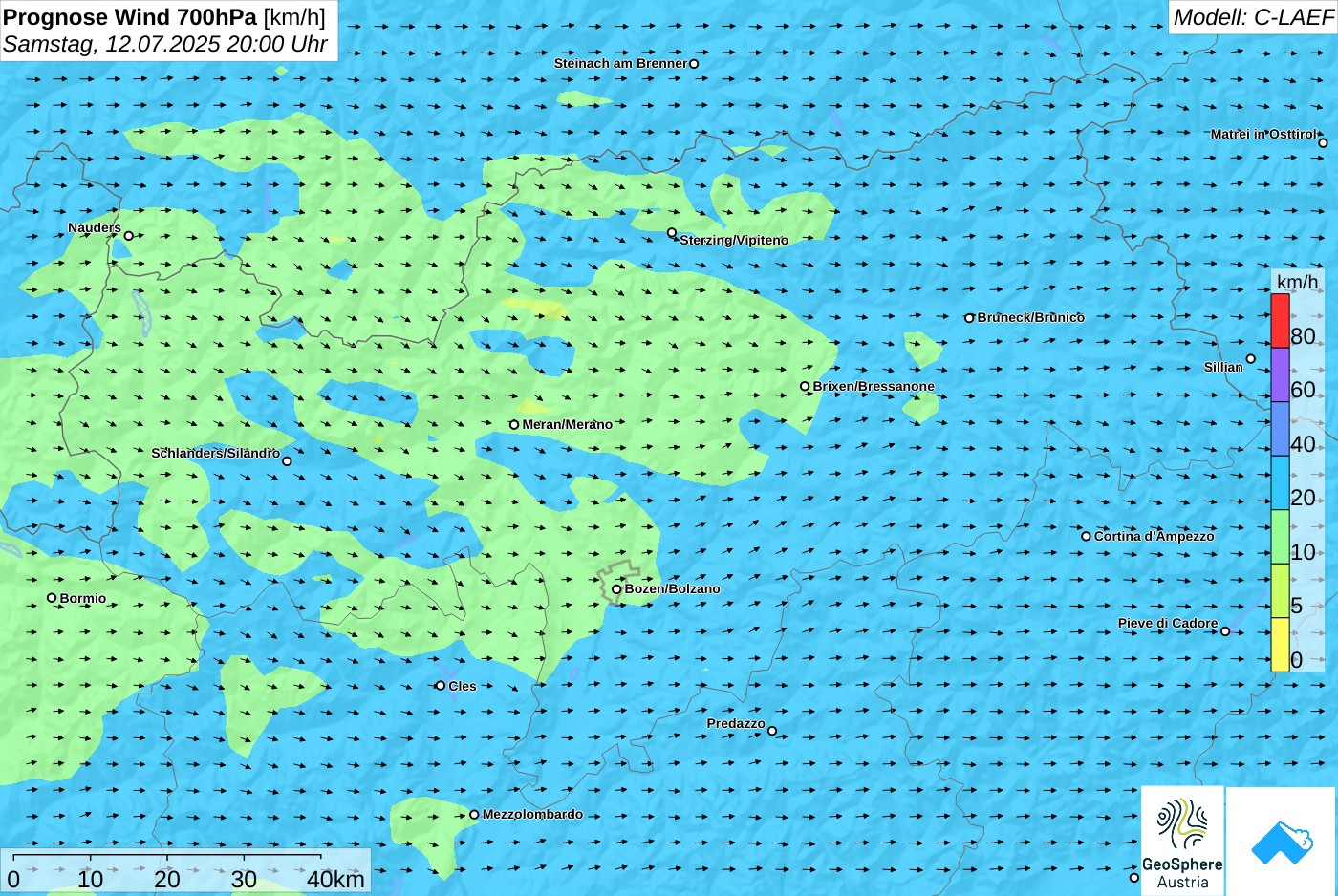Click the Pieve di Cadore marker circle
This screenshot has width=1338, height=896.
1225,631
